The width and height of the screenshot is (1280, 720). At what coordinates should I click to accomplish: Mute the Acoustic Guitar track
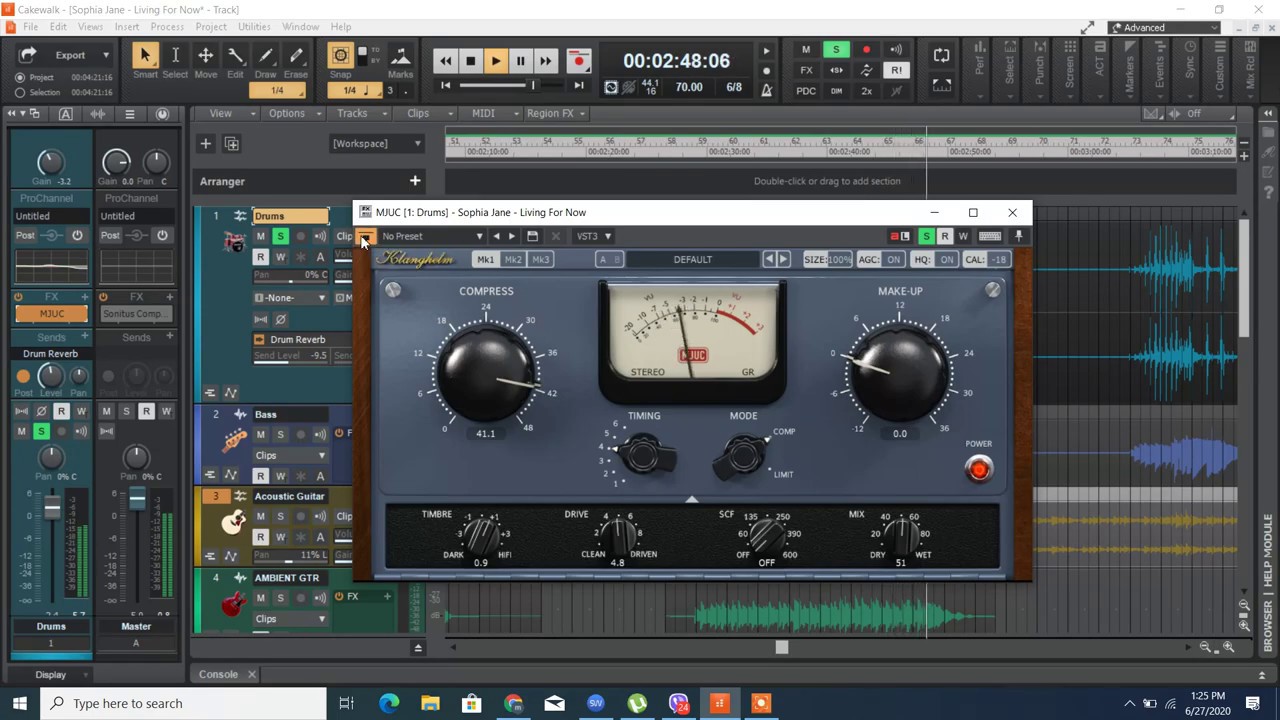(x=260, y=516)
